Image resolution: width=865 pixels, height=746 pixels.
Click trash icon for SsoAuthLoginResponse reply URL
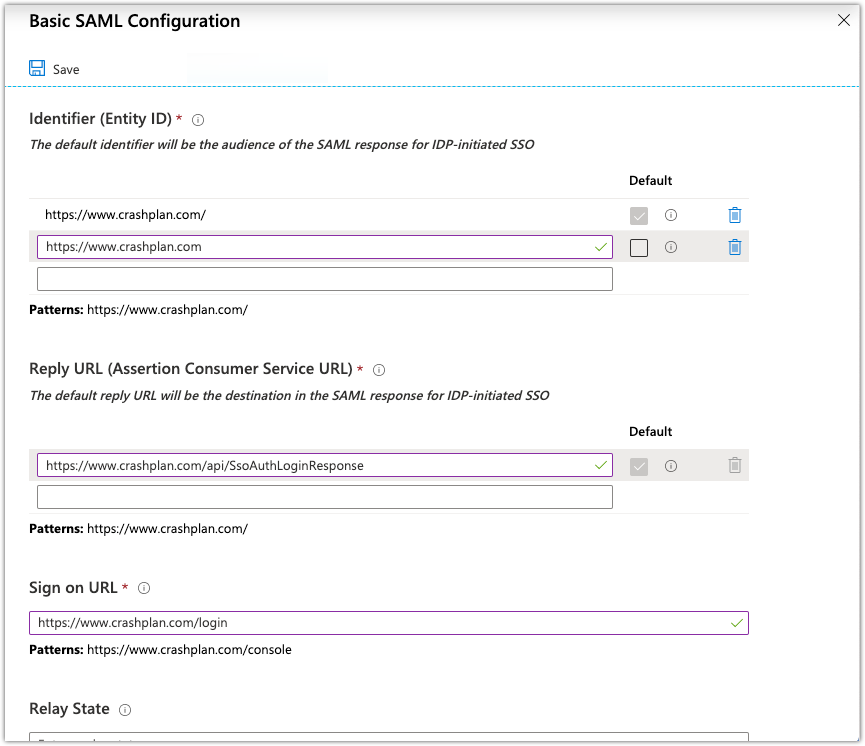coord(735,466)
